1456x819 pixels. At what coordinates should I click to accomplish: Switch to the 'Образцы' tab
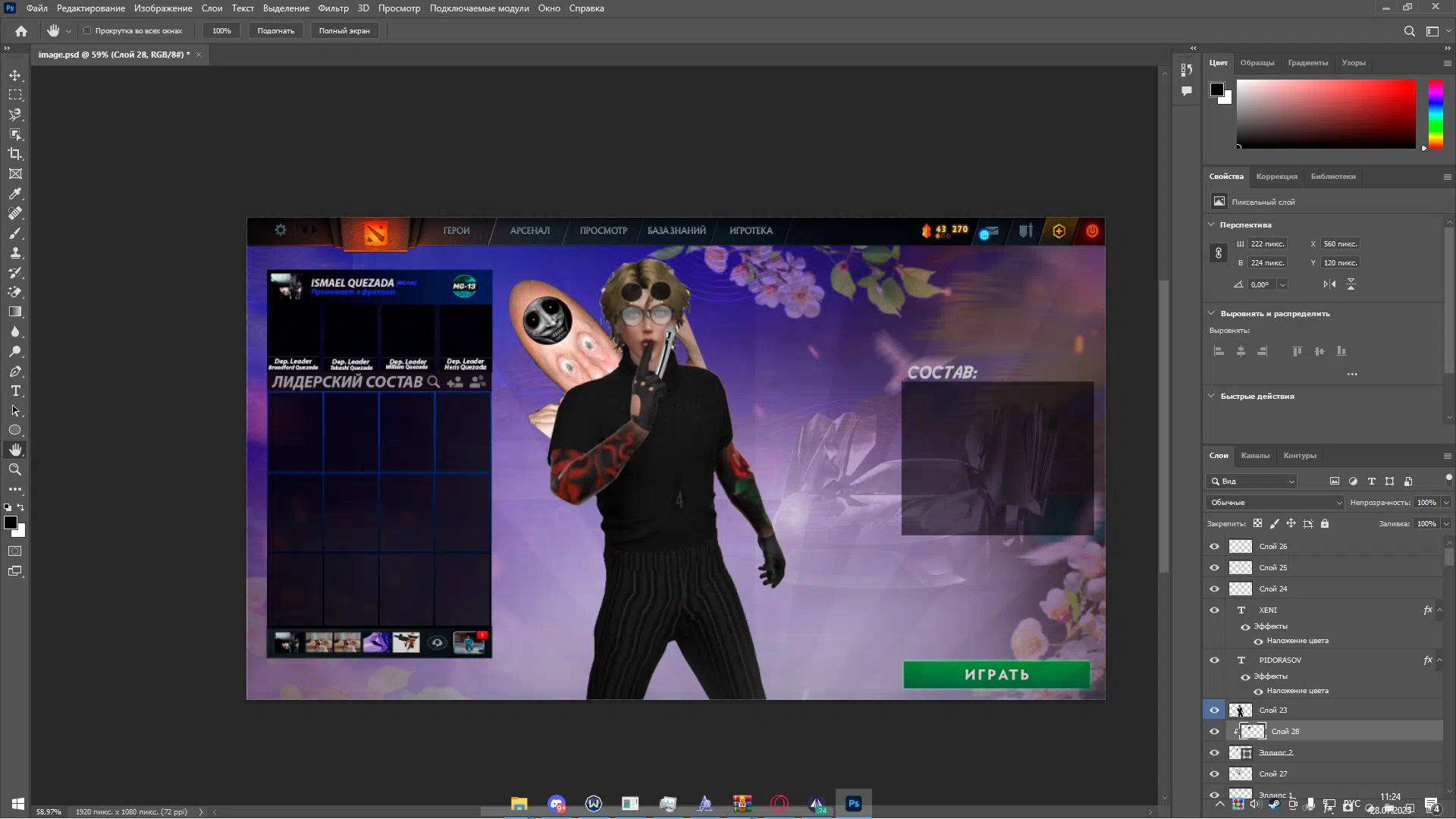pyautogui.click(x=1257, y=63)
